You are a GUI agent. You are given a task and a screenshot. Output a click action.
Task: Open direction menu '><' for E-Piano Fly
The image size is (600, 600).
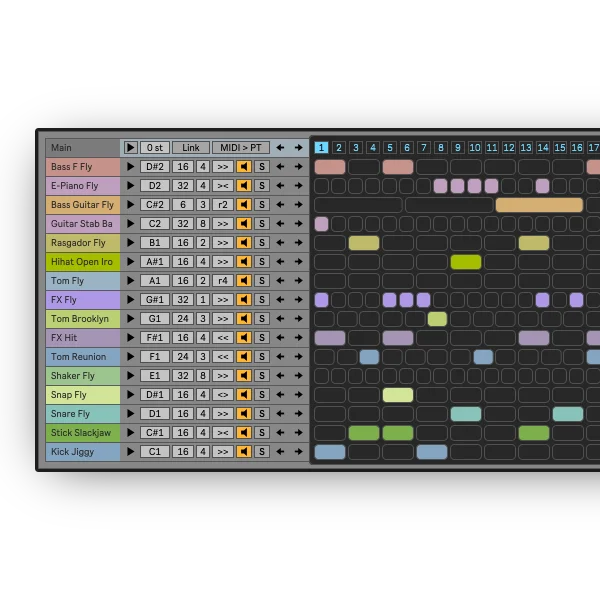(x=223, y=186)
